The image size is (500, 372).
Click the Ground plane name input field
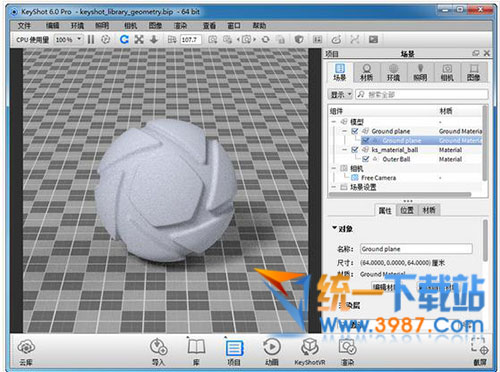pos(416,249)
